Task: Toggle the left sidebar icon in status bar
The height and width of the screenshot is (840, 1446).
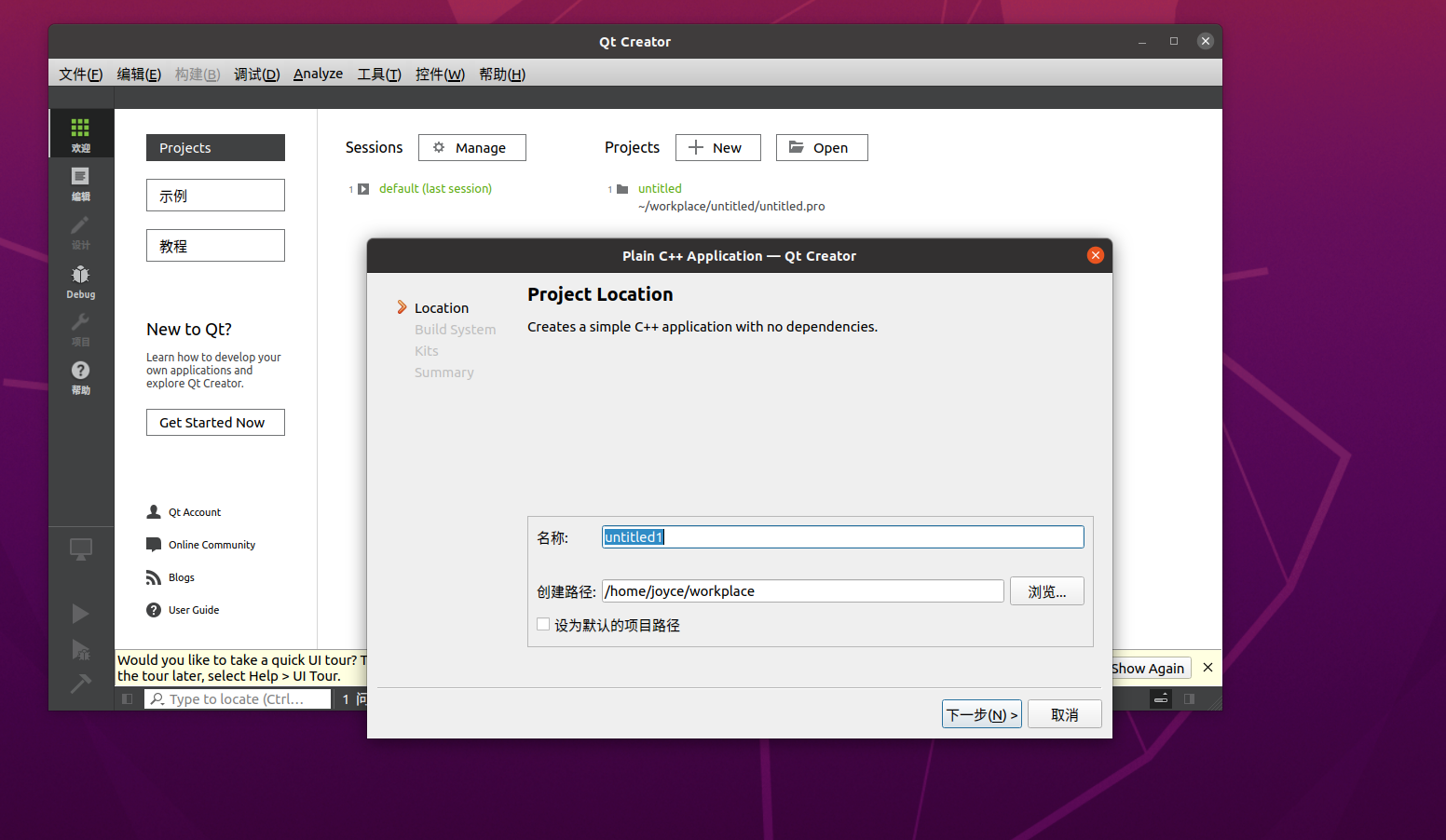Action: (x=128, y=698)
